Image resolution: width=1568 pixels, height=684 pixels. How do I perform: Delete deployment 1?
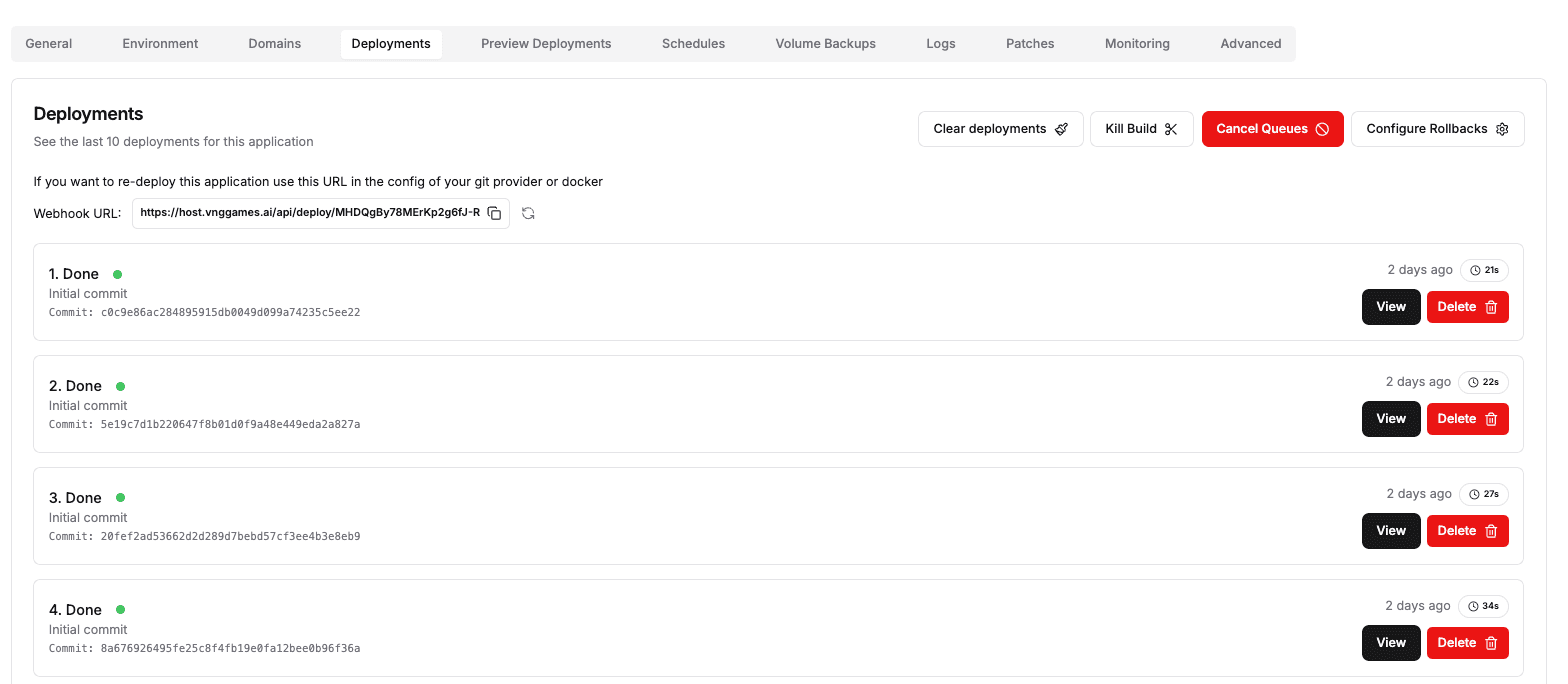point(1468,307)
